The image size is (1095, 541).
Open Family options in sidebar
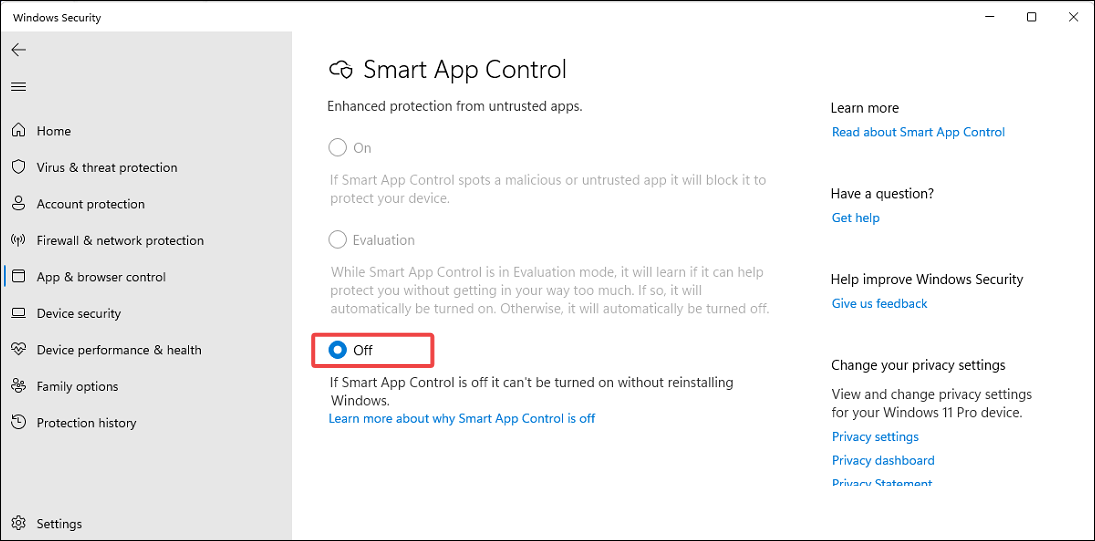point(78,386)
